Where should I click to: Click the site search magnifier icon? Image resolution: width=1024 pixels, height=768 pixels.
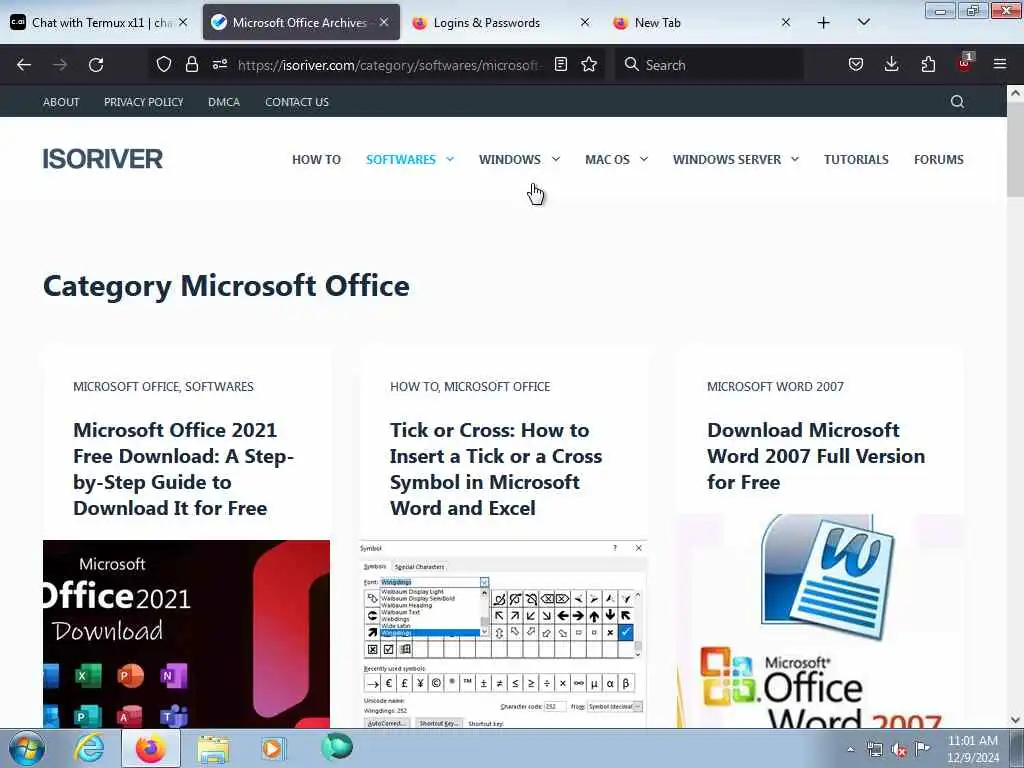click(957, 101)
